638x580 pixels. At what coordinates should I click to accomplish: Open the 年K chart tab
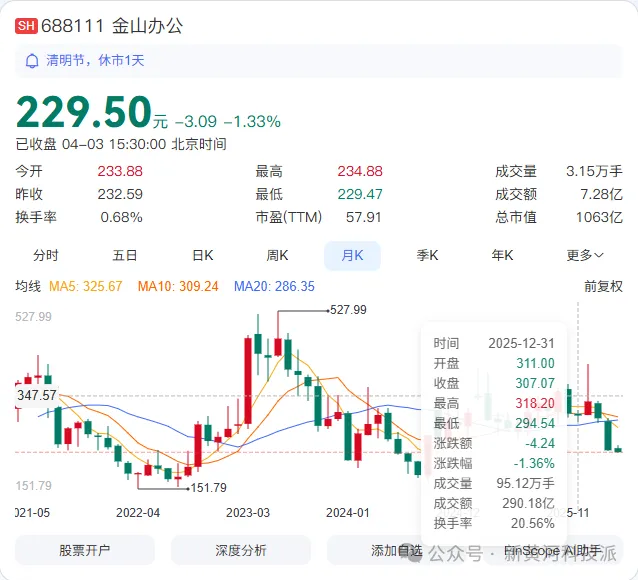(502, 256)
